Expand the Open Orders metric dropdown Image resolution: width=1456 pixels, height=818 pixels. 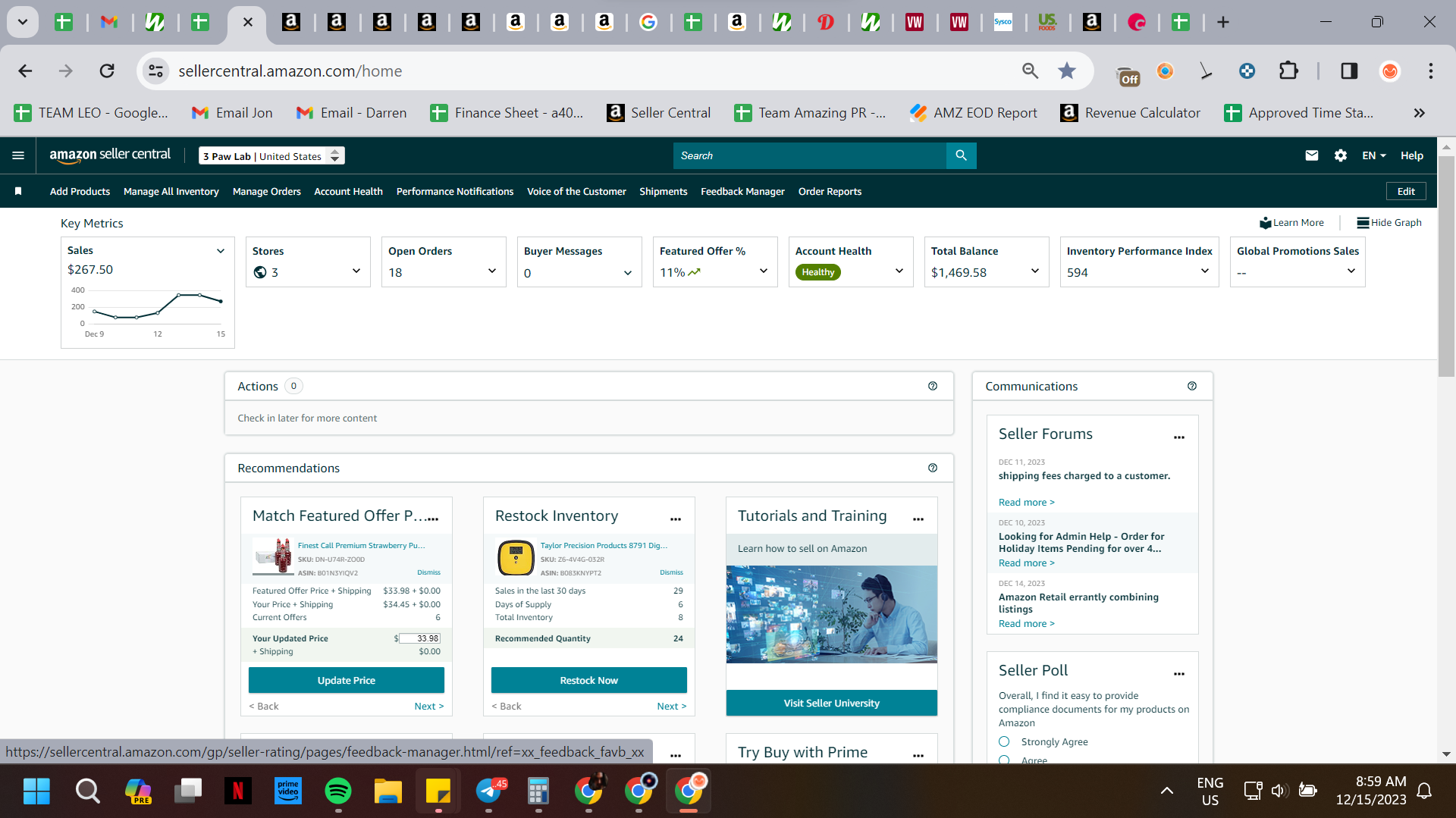(492, 271)
